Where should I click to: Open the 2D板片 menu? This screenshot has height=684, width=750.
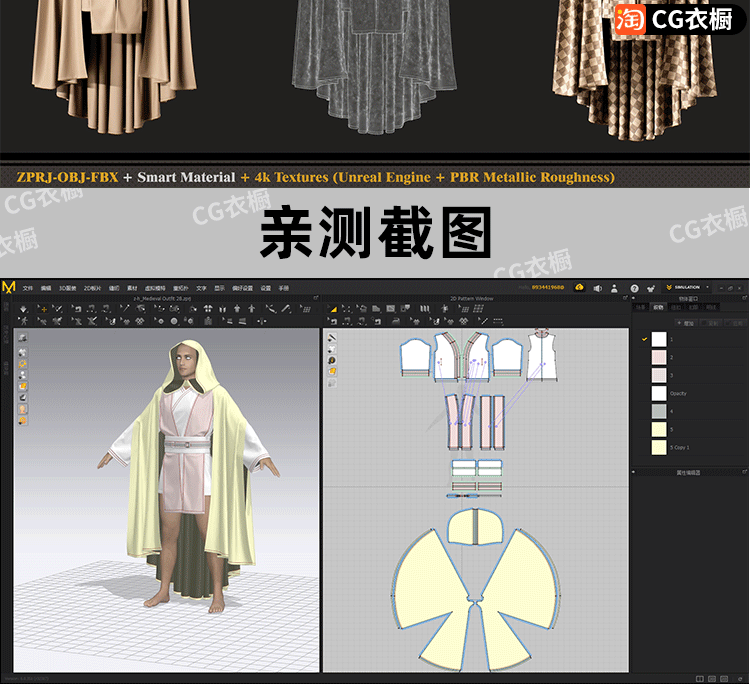92,288
